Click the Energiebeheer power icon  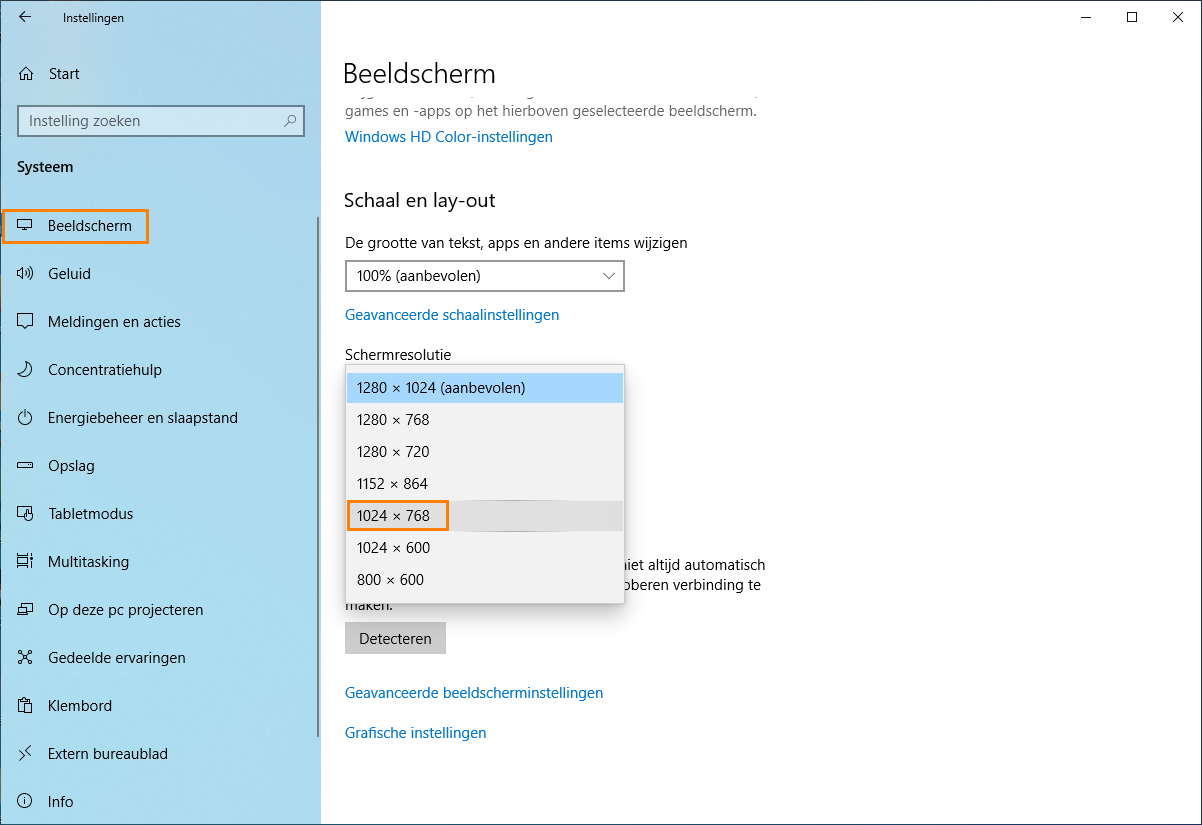[x=26, y=418]
